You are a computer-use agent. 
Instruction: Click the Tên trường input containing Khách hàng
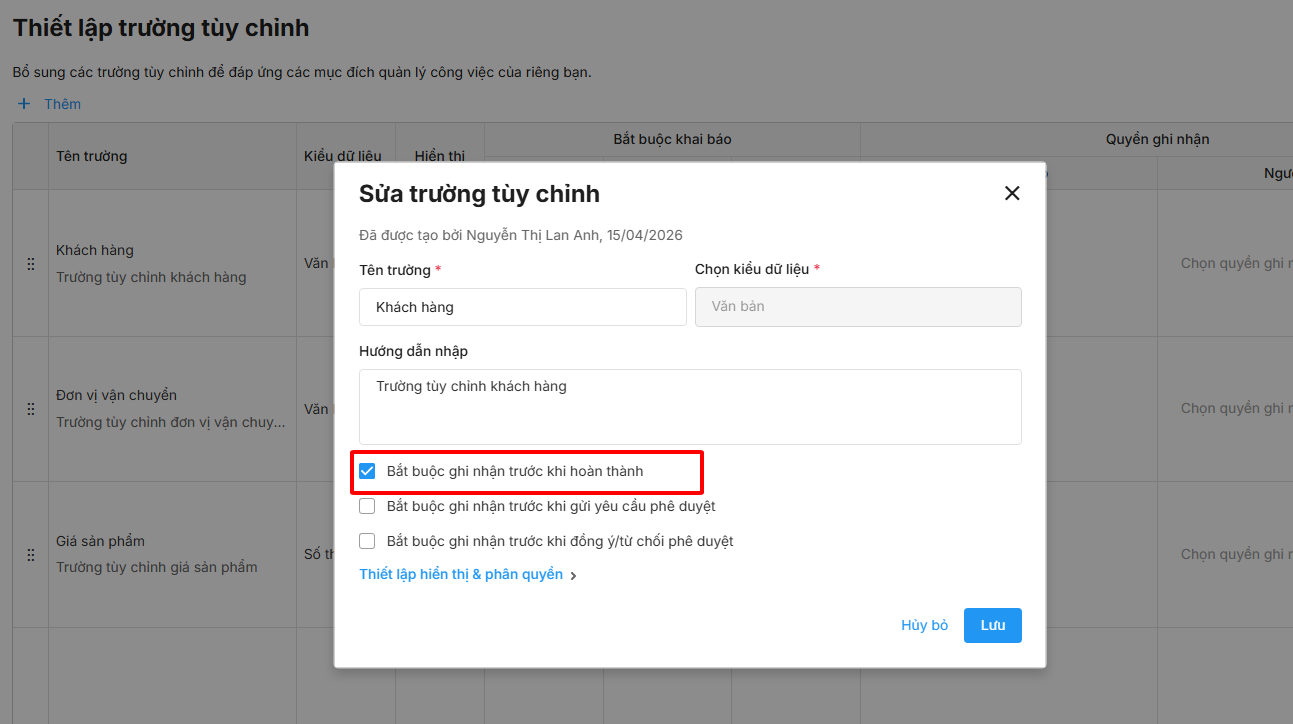[522, 307]
